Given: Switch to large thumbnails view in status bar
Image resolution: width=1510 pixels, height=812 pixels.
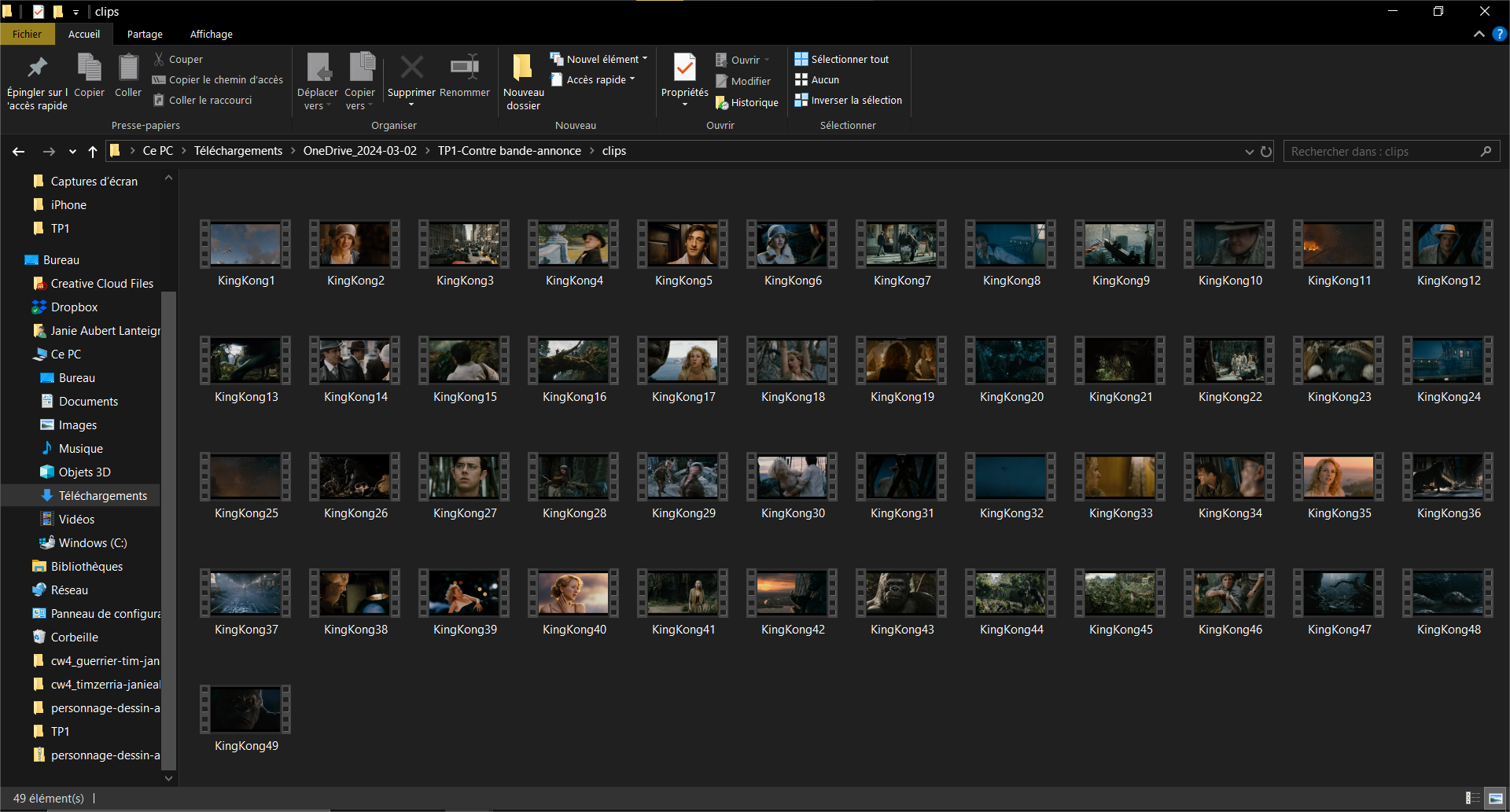Looking at the screenshot, I should click(1493, 798).
